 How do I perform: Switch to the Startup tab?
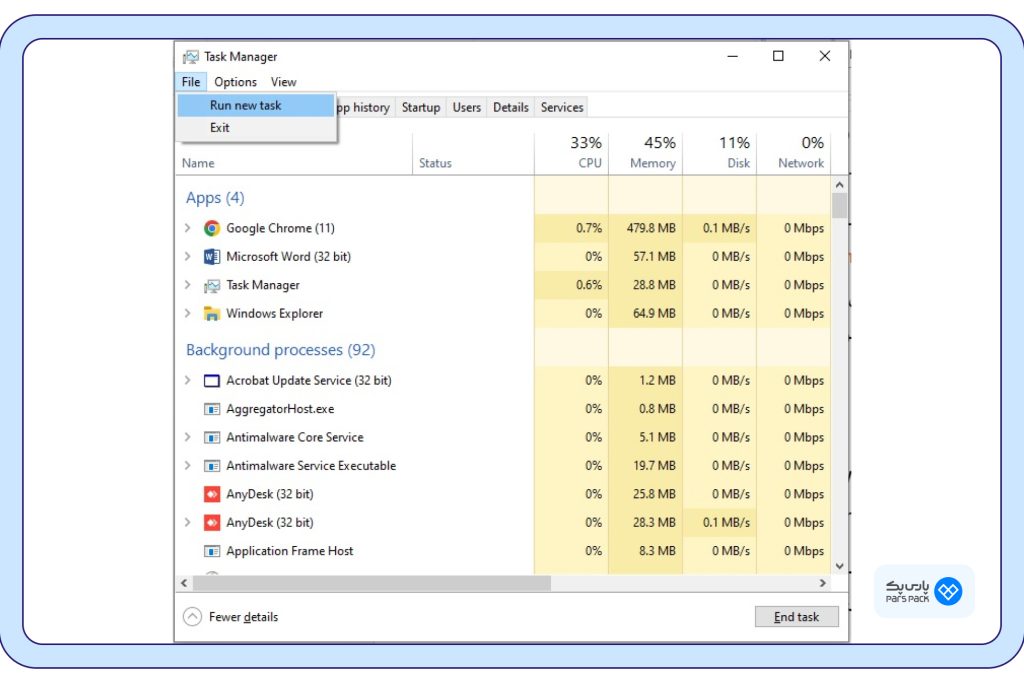click(421, 107)
